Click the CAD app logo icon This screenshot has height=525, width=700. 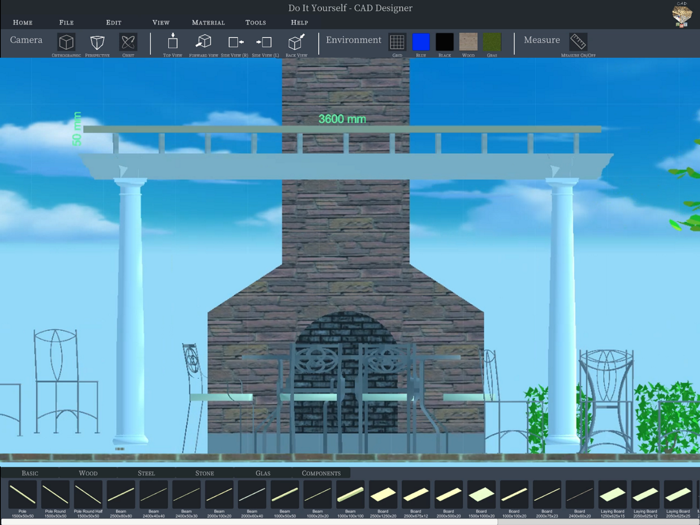[681, 14]
